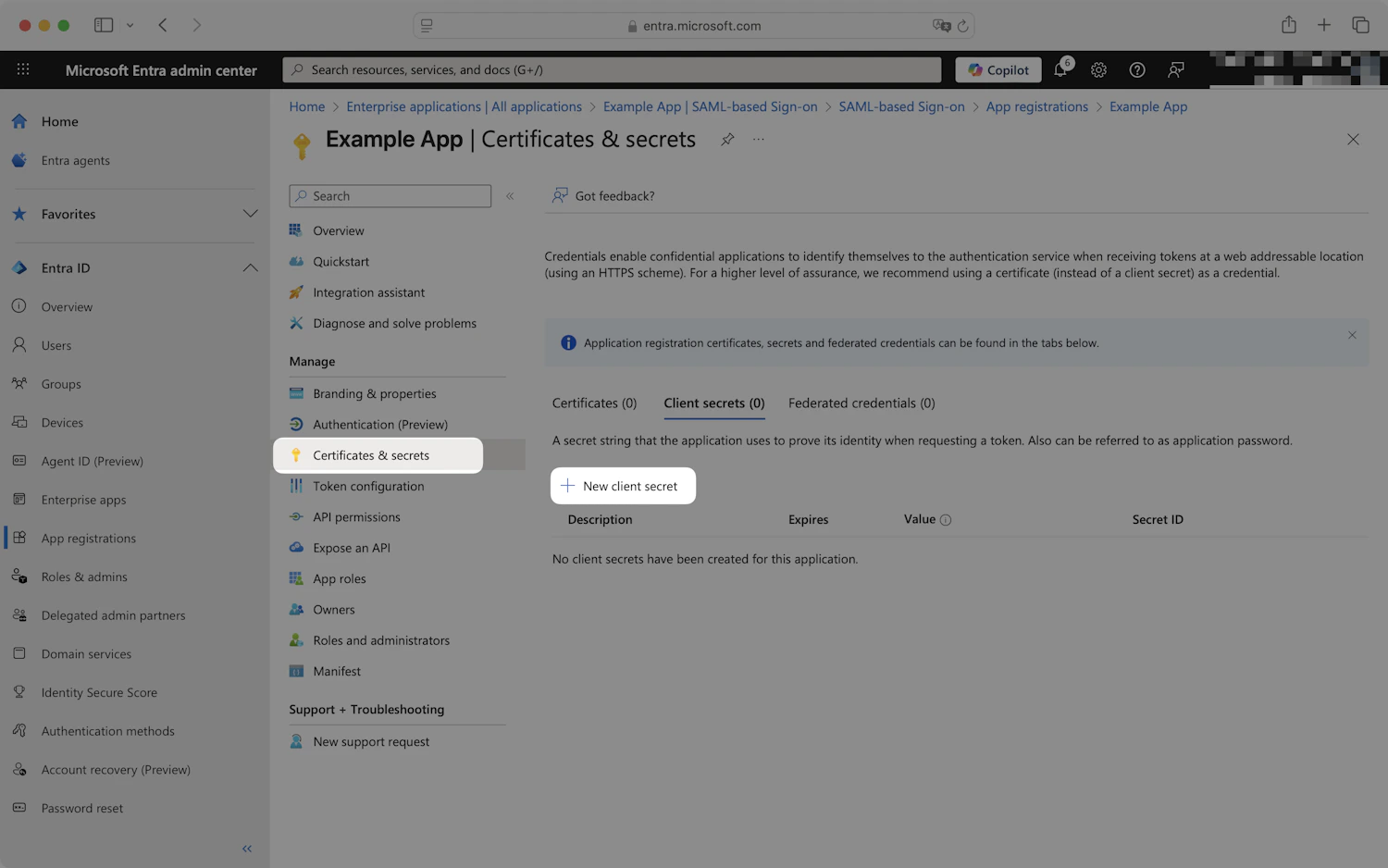This screenshot has width=1388, height=868.
Task: Click the Home breadcrumb link
Action: coord(307,106)
